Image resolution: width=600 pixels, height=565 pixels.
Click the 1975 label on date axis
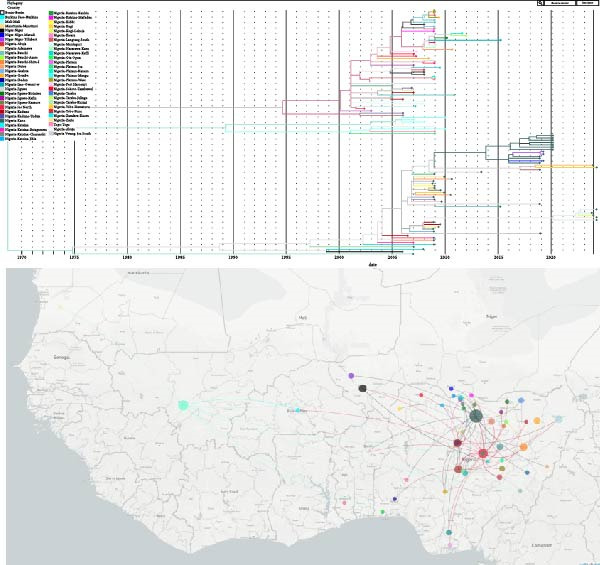coord(74,257)
